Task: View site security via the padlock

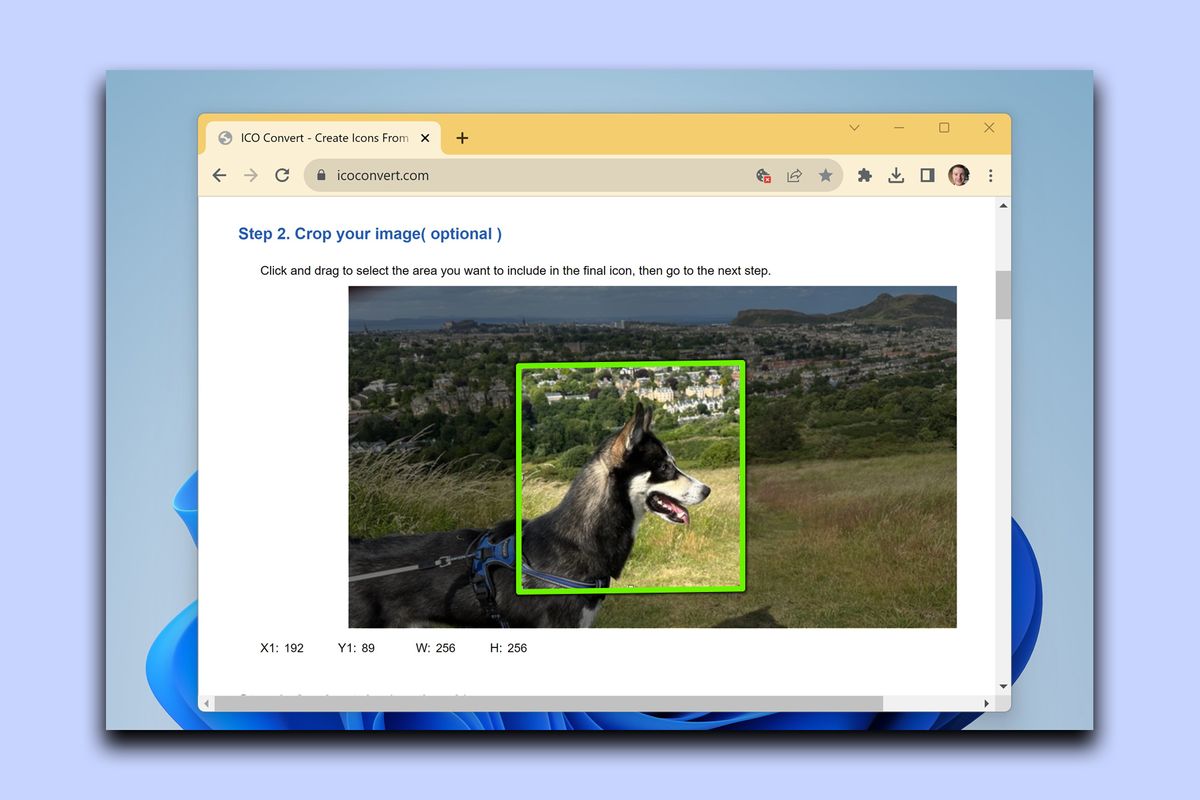Action: 321,174
